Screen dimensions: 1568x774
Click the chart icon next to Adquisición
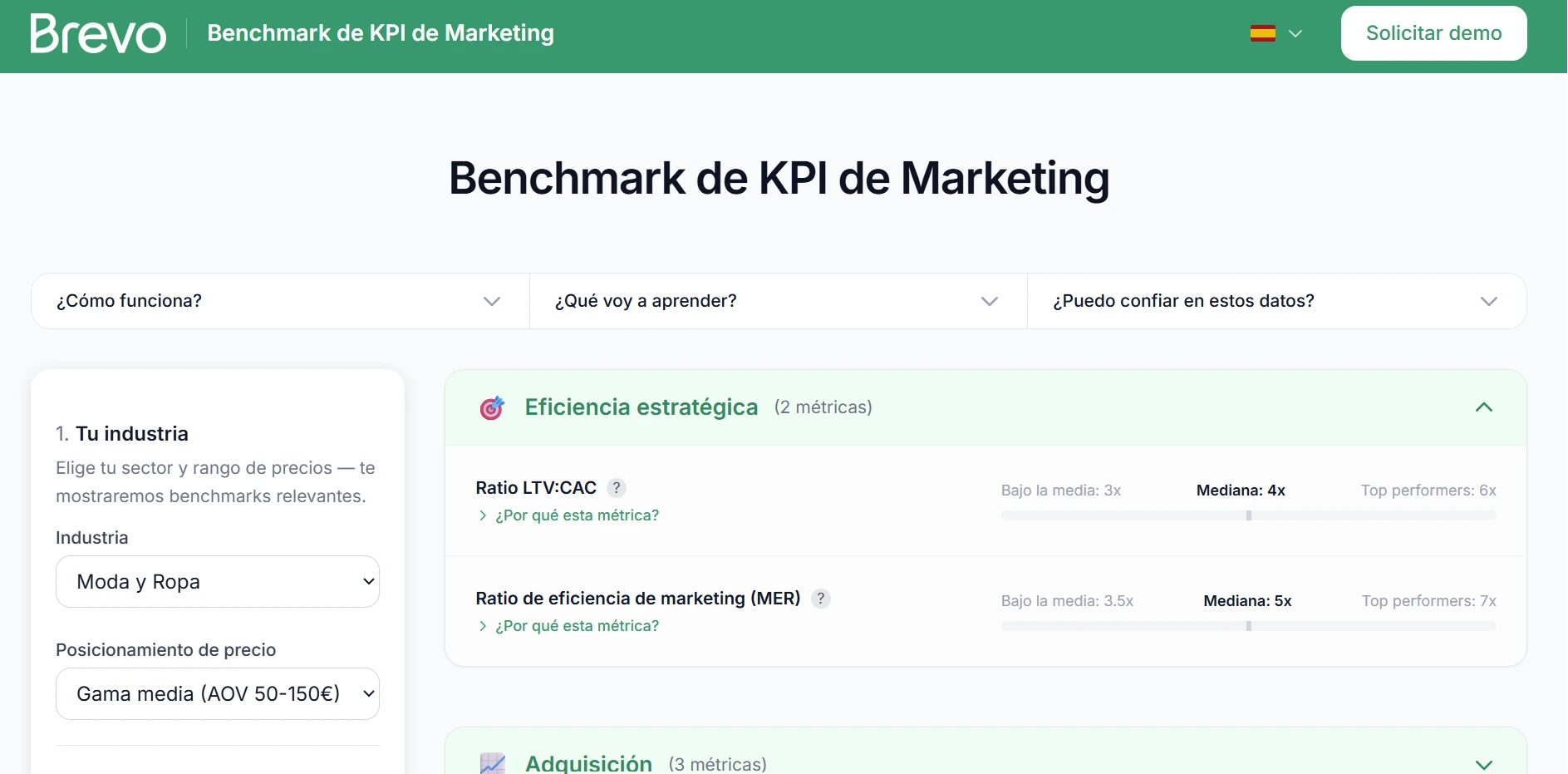click(x=492, y=762)
